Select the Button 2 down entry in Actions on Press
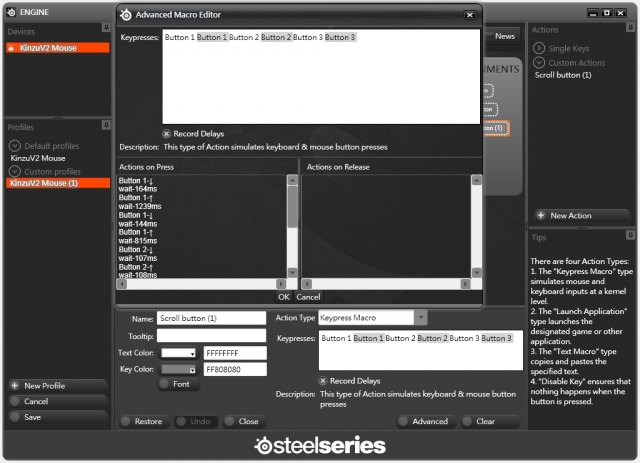The width and height of the screenshot is (640, 463). (x=136, y=249)
